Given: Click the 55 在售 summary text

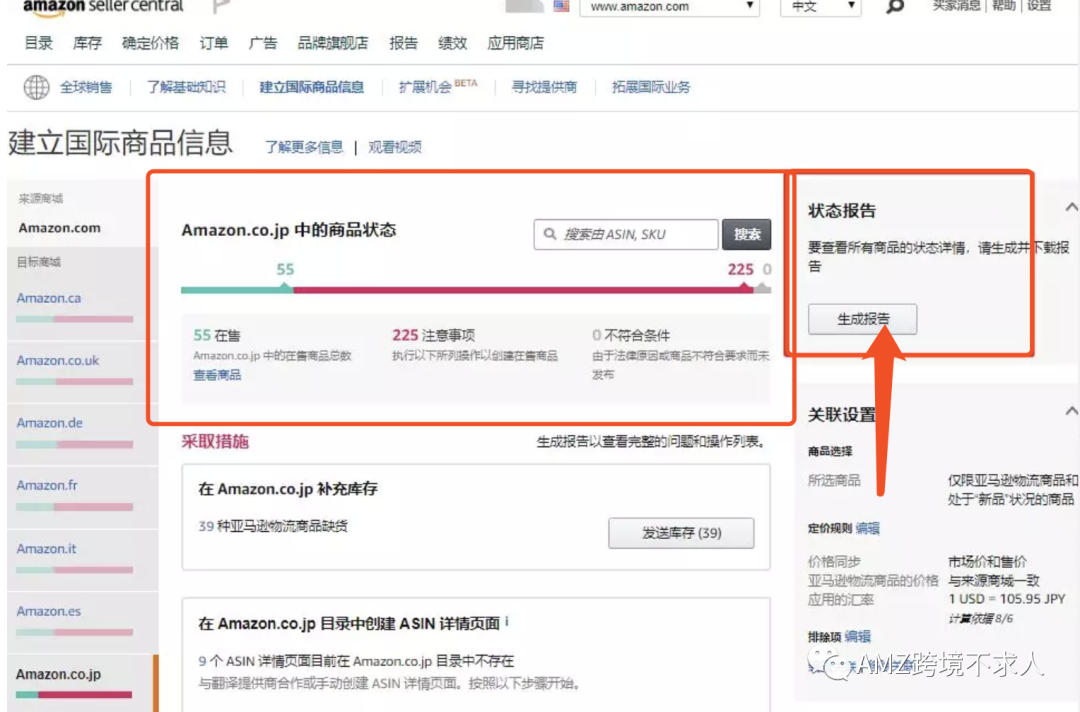Looking at the screenshot, I should [217, 335].
